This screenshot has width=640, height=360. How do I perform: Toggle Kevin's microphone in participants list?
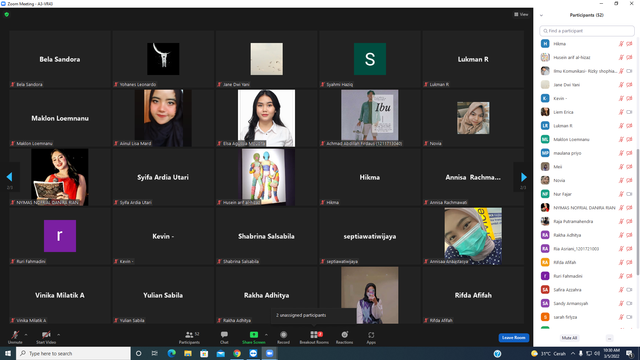621,98
